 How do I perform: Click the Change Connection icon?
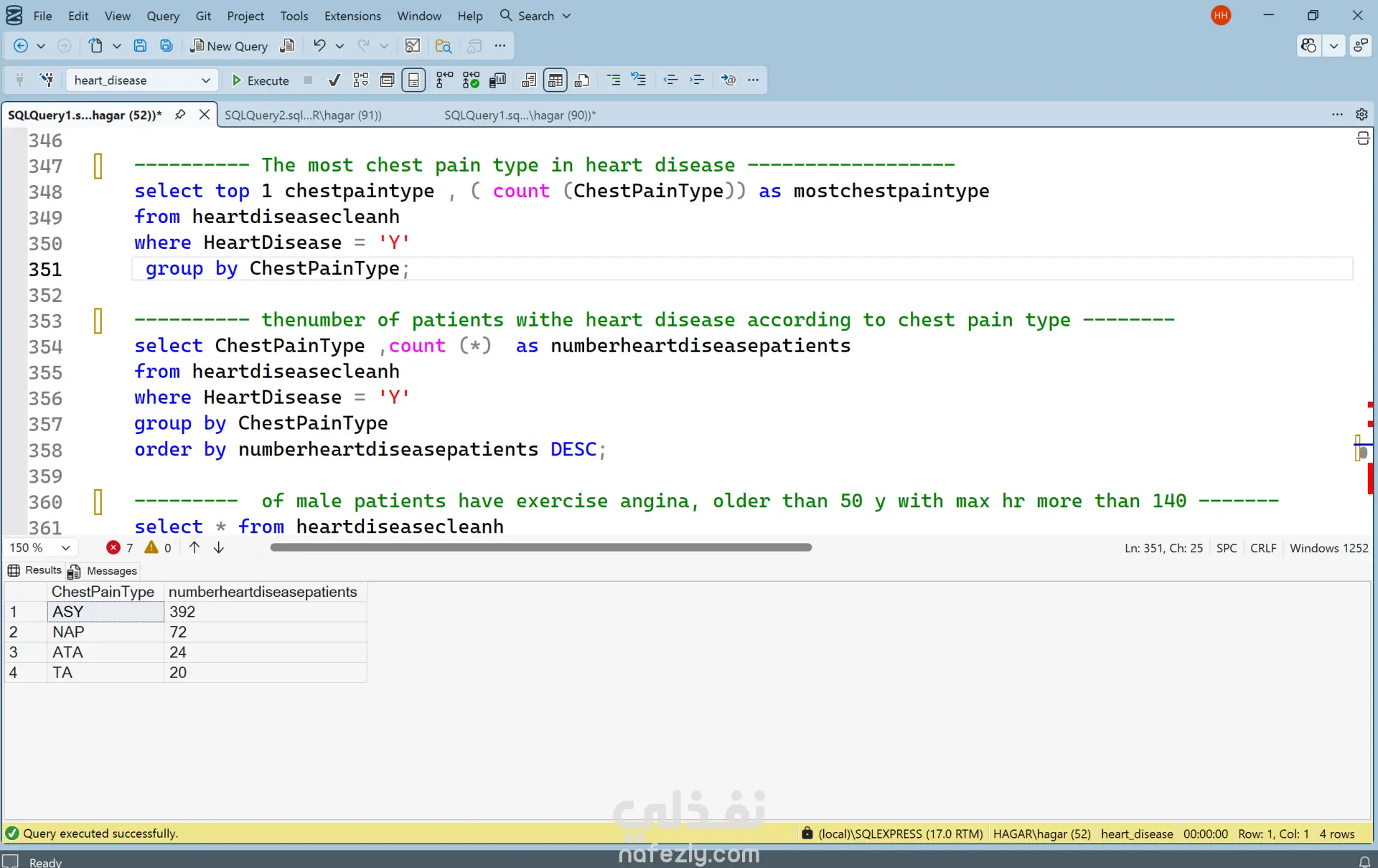coord(47,80)
